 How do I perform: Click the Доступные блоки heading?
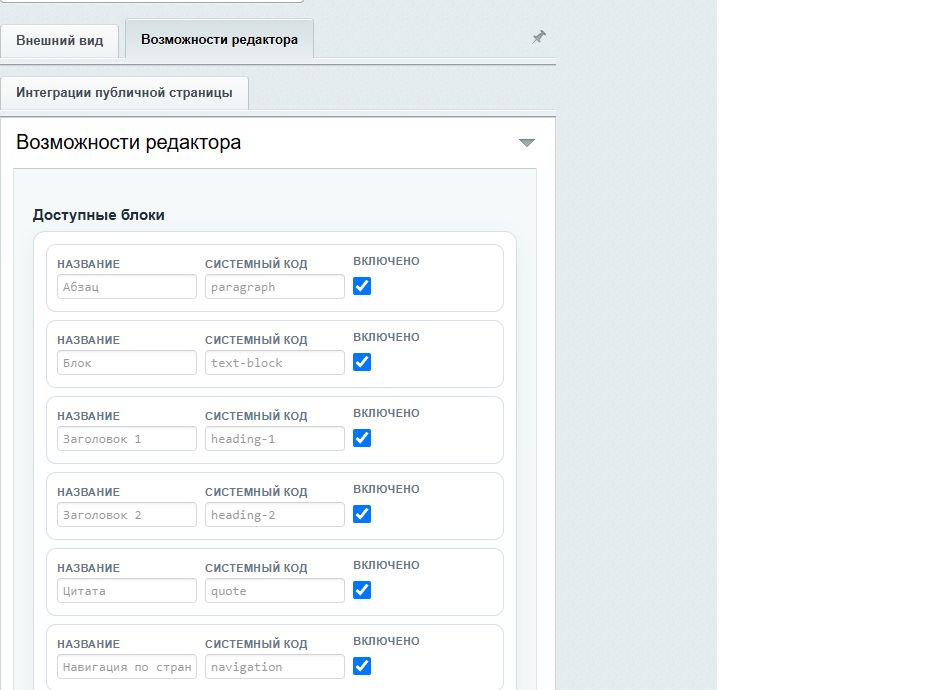coord(99,215)
